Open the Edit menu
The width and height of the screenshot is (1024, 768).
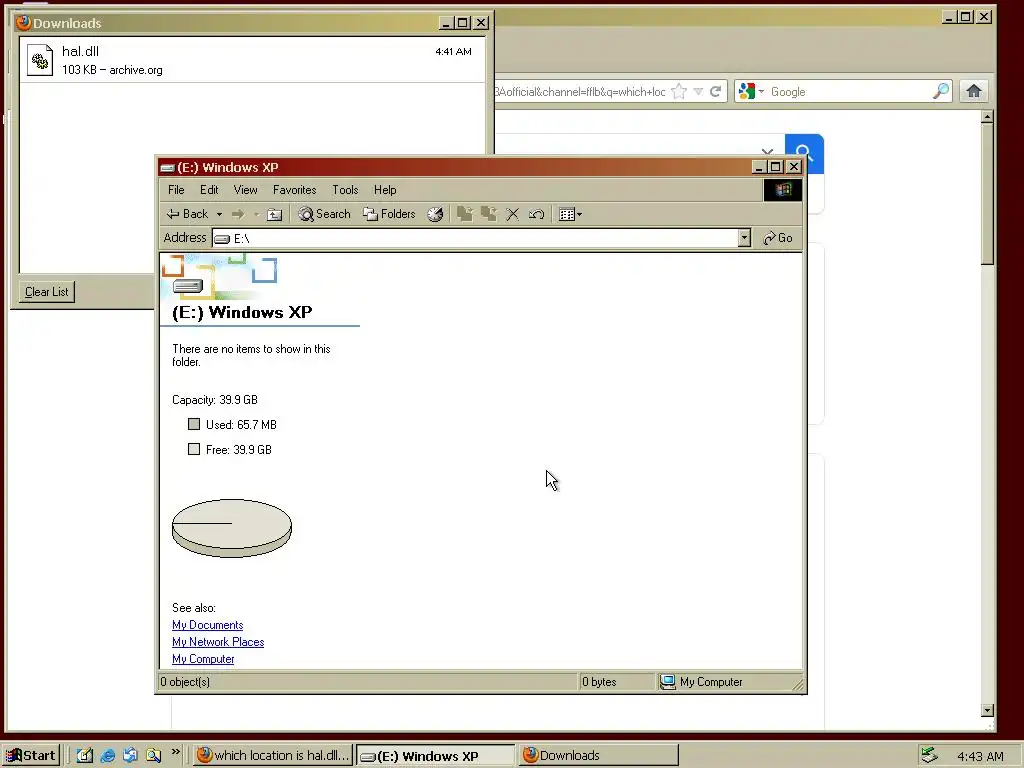point(209,190)
